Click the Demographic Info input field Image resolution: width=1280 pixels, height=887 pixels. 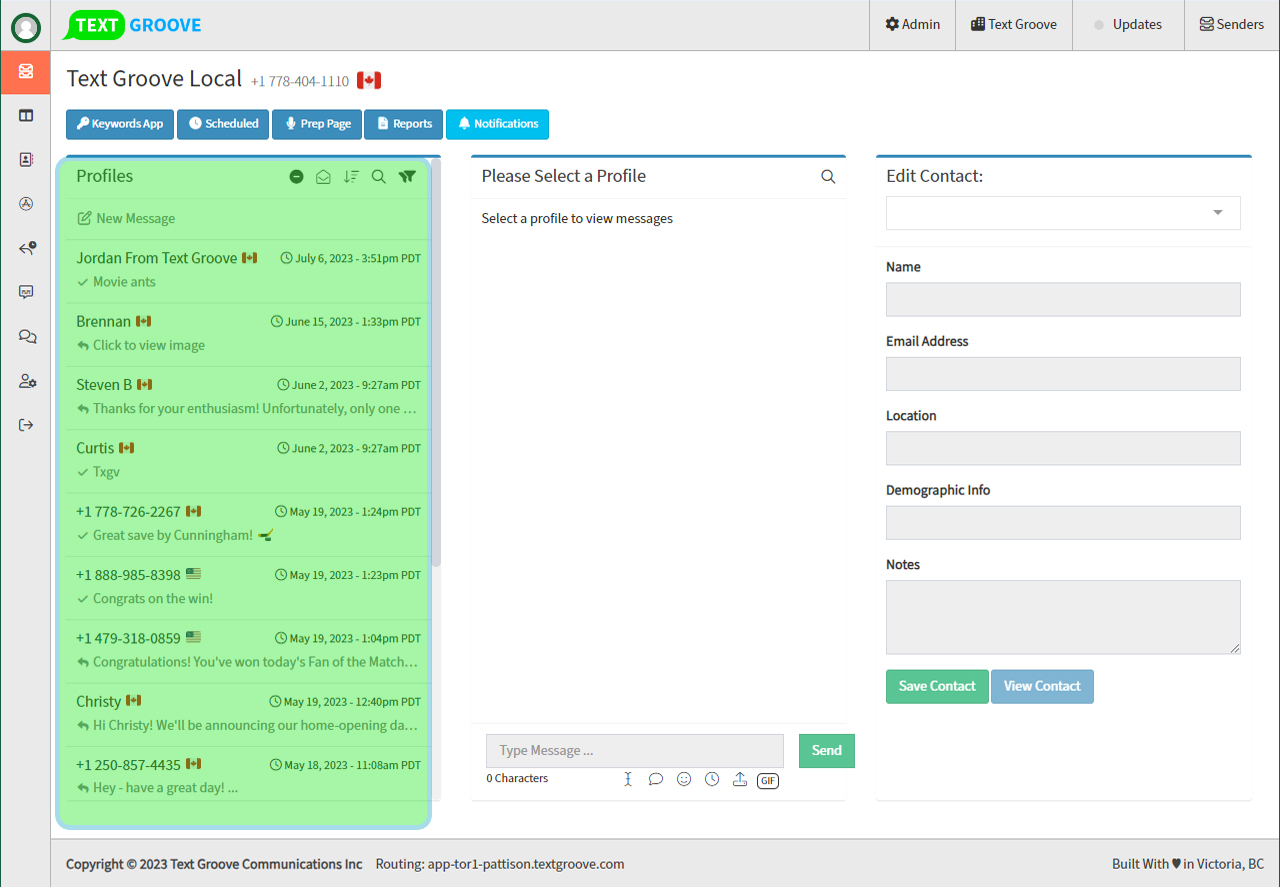(x=1063, y=523)
